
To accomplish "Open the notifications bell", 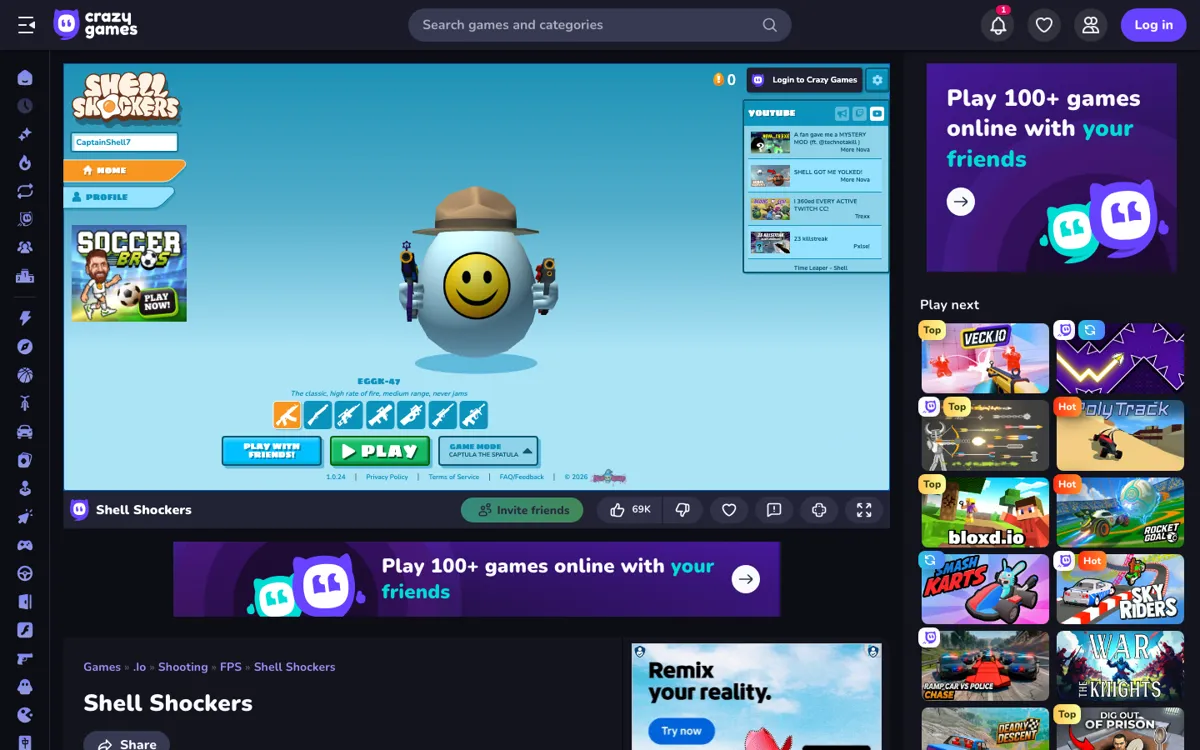I will tap(998, 25).
